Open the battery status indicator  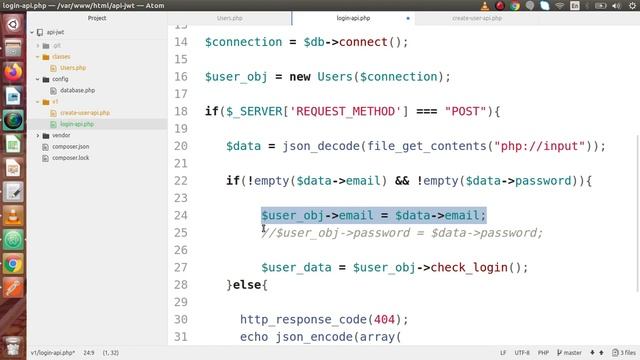tap(600, 5)
